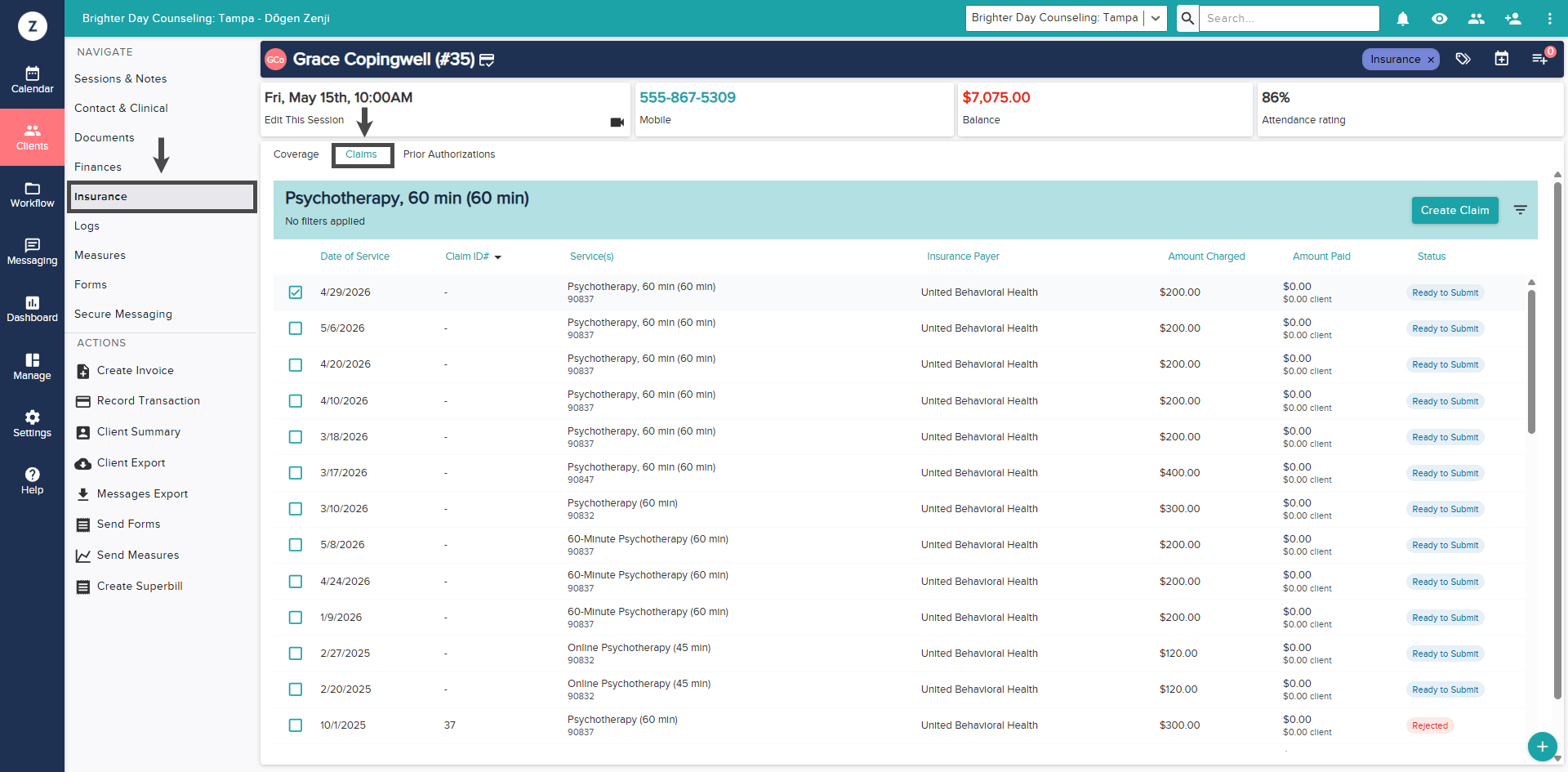The height and width of the screenshot is (772, 1568).
Task: Click the Z logo avatar
Action: pos(32,26)
